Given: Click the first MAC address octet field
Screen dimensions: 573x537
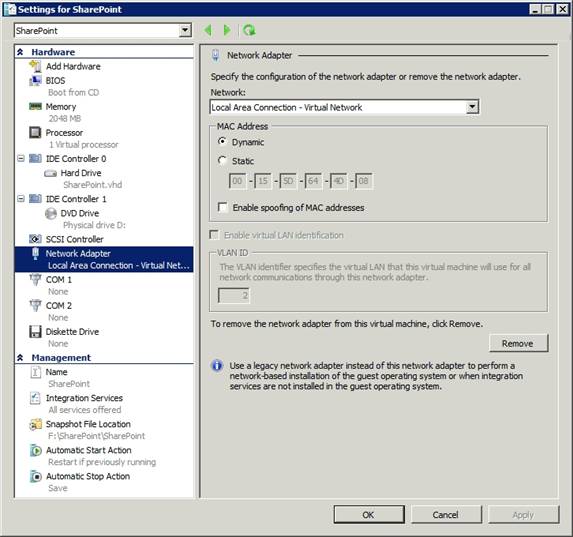Looking at the screenshot, I should click(x=237, y=181).
